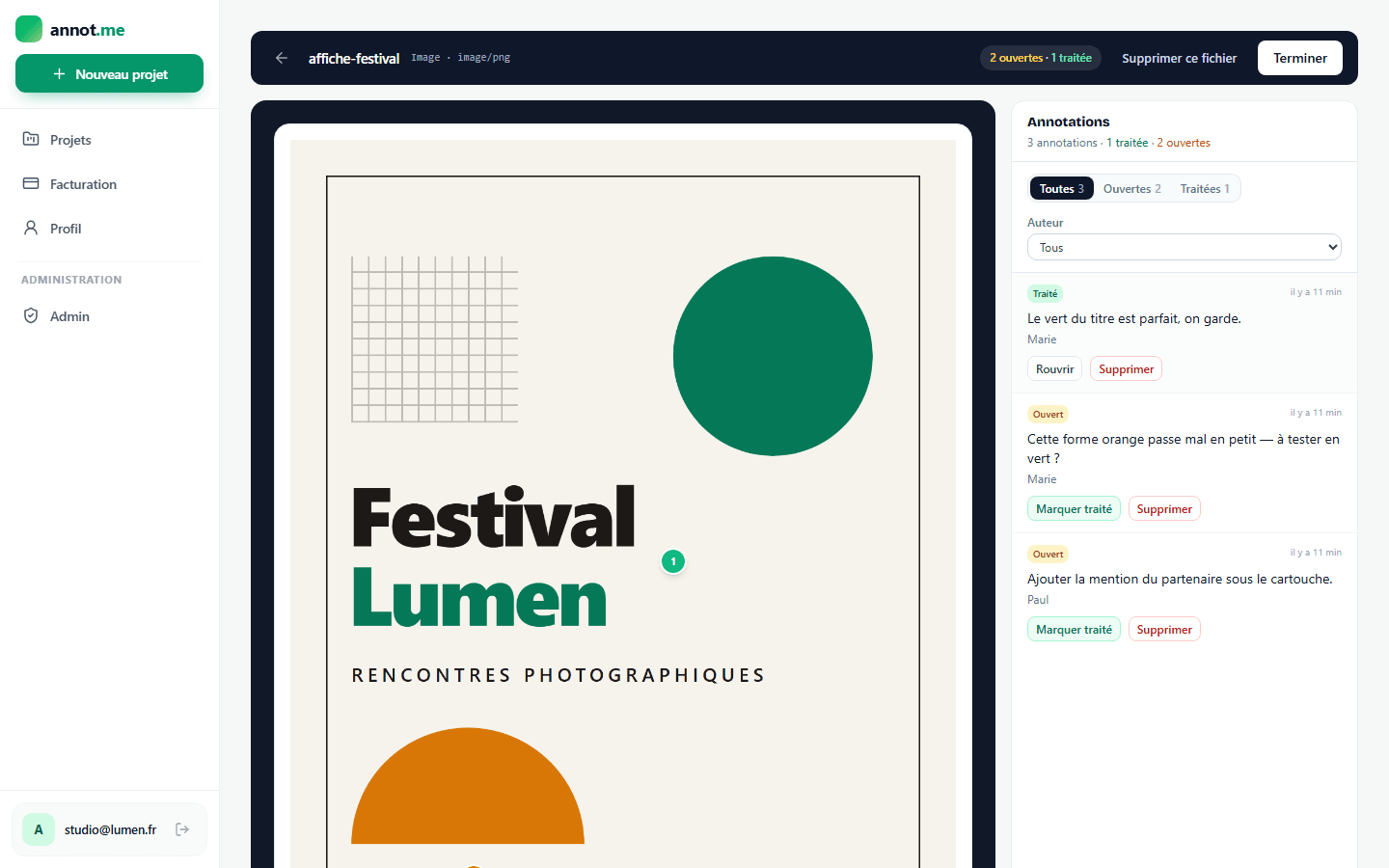1389x868 pixels.
Task: Mark the orange shape annotation as traité
Action: pos(1074,509)
